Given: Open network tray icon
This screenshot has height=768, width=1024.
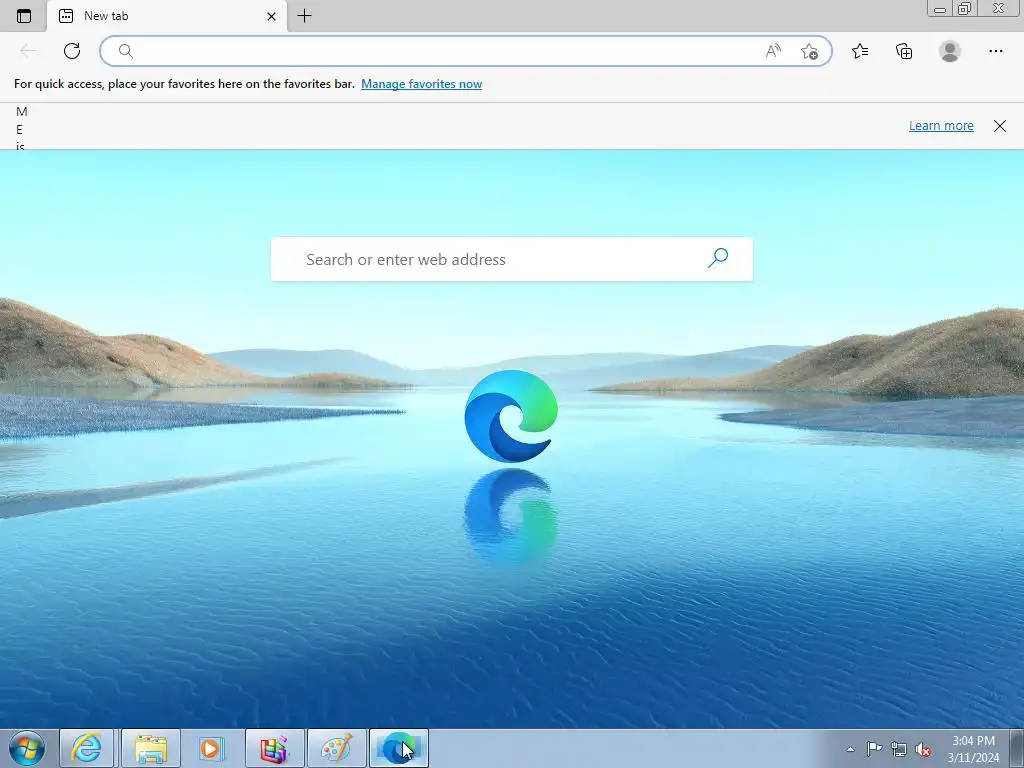Looking at the screenshot, I should pyautogui.click(x=899, y=749).
